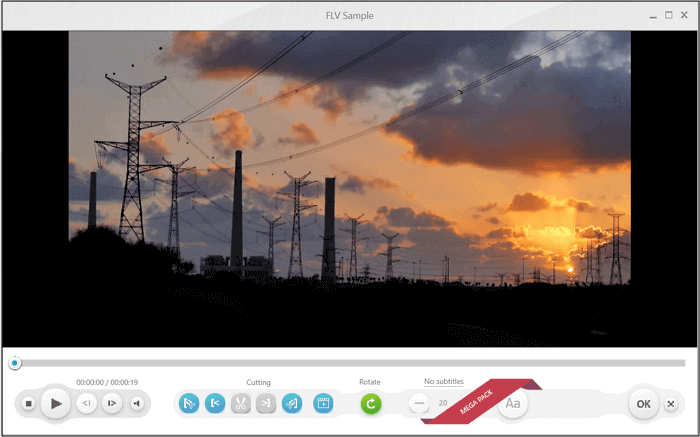This screenshot has height=437, width=700.
Task: Open the Aa subtitle font settings
Action: pos(513,404)
